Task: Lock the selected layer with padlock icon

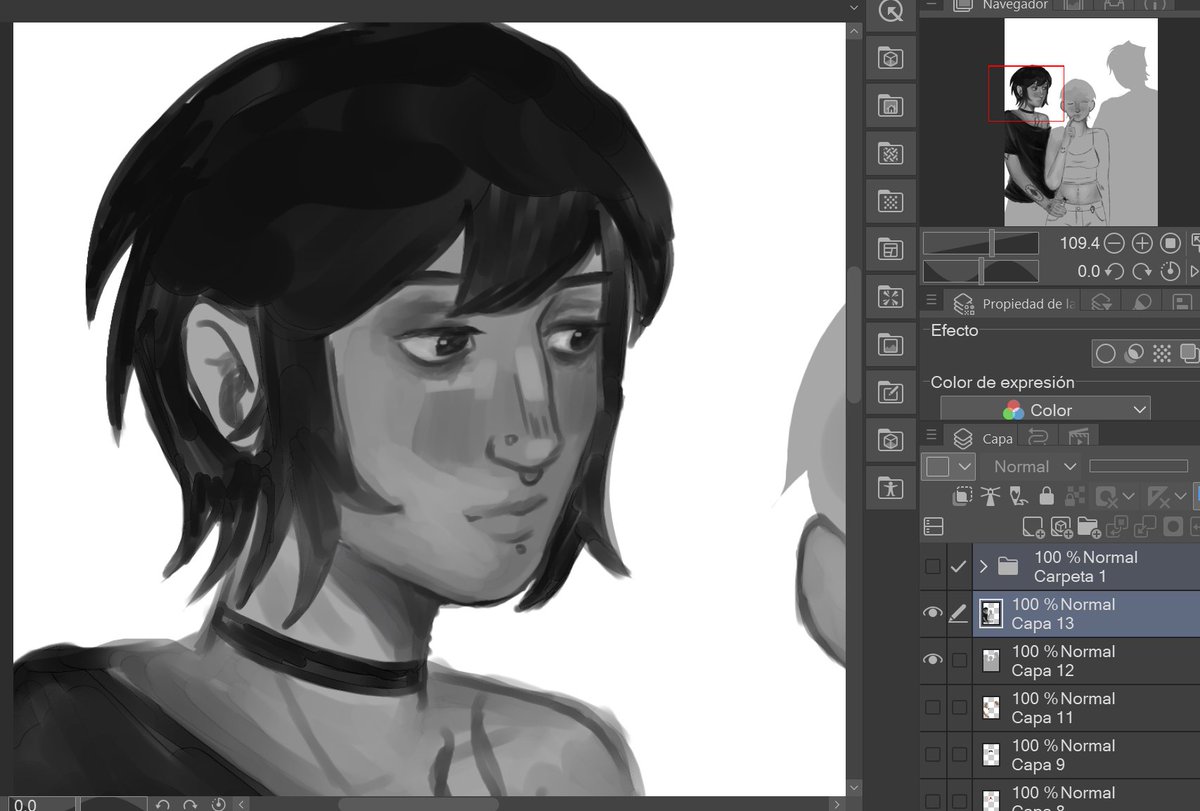Action: tap(1047, 496)
